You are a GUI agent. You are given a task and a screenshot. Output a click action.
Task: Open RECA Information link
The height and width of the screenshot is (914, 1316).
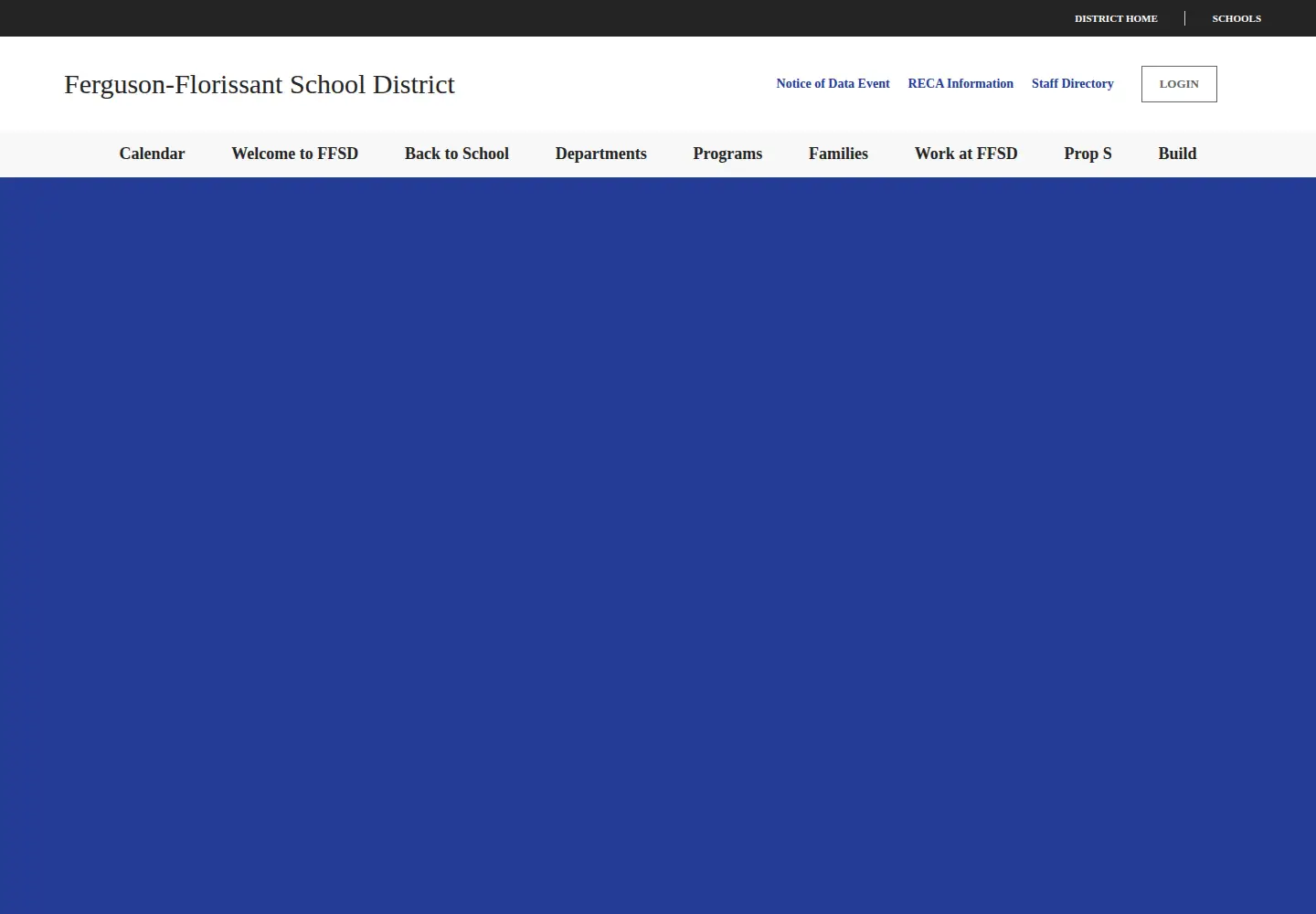tap(960, 83)
